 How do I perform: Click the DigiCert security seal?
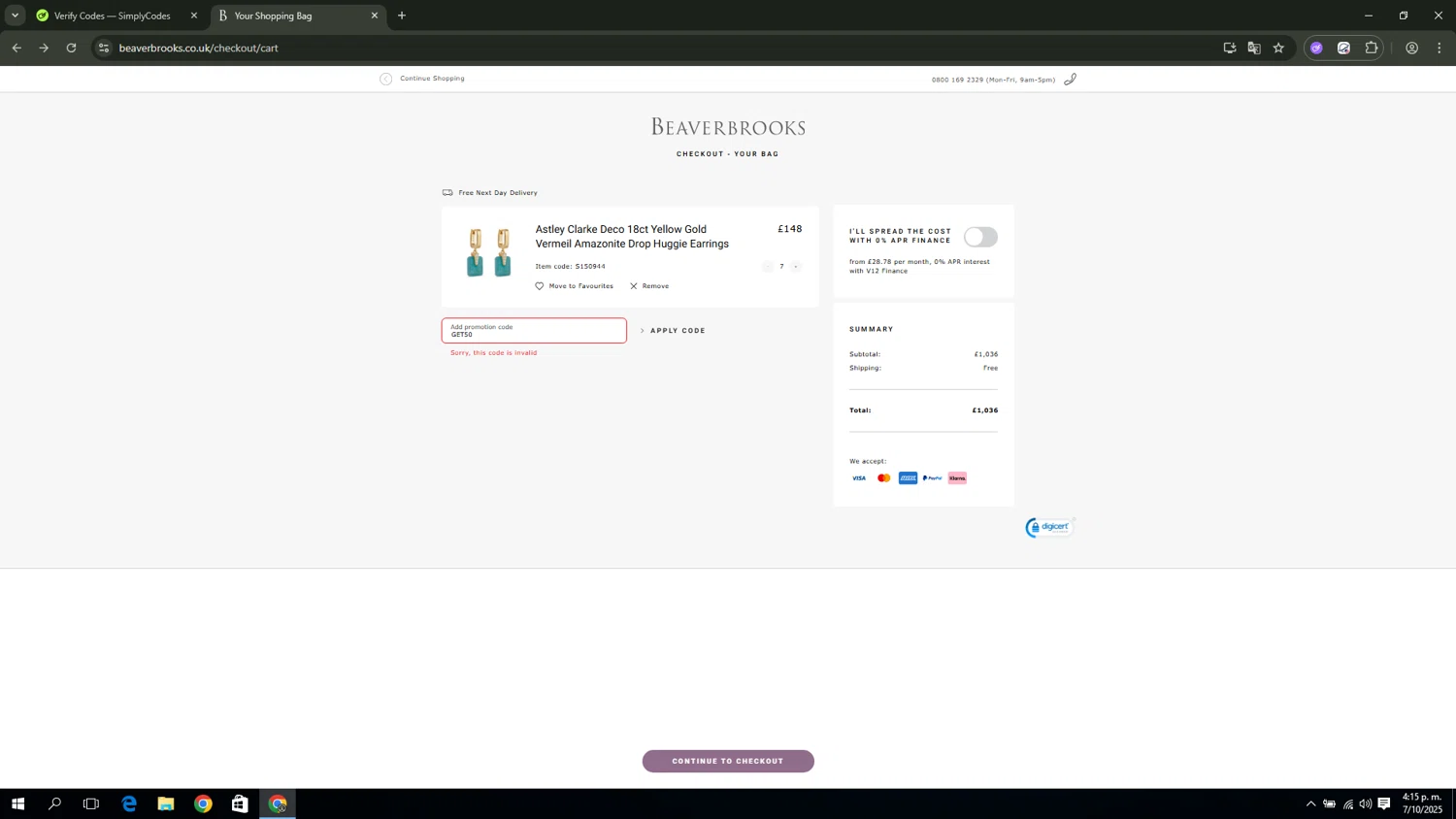click(x=1050, y=527)
